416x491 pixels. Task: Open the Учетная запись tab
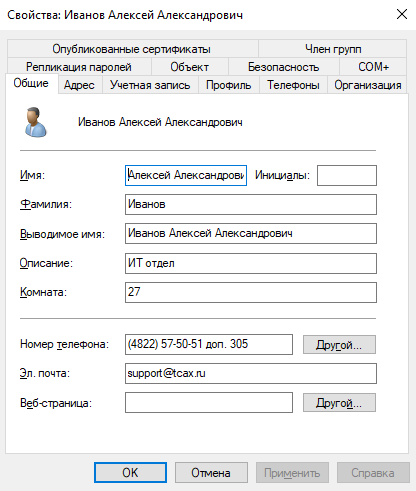pos(150,85)
